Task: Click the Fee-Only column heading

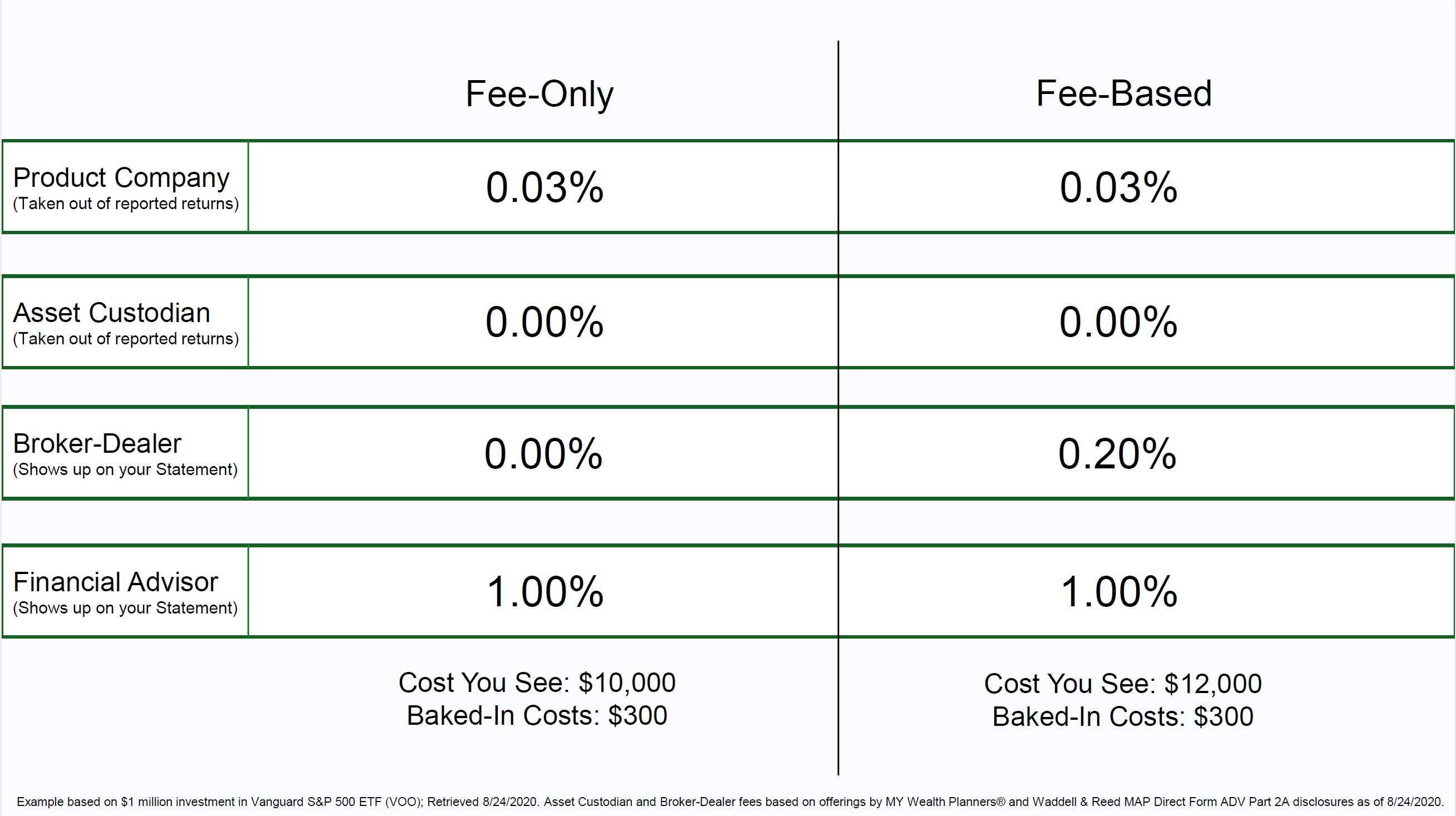Action: [539, 94]
